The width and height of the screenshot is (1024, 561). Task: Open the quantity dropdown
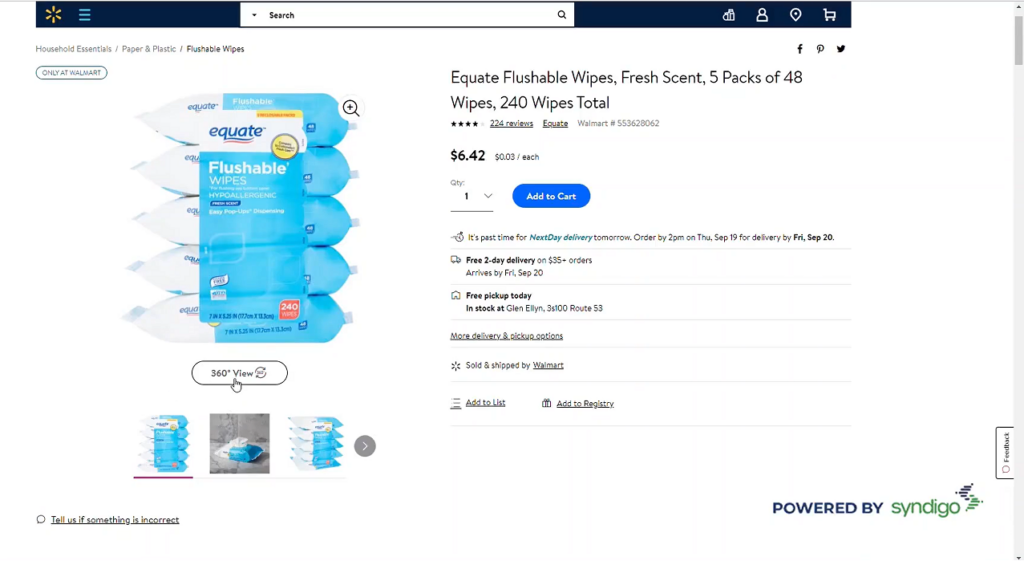click(x=472, y=196)
